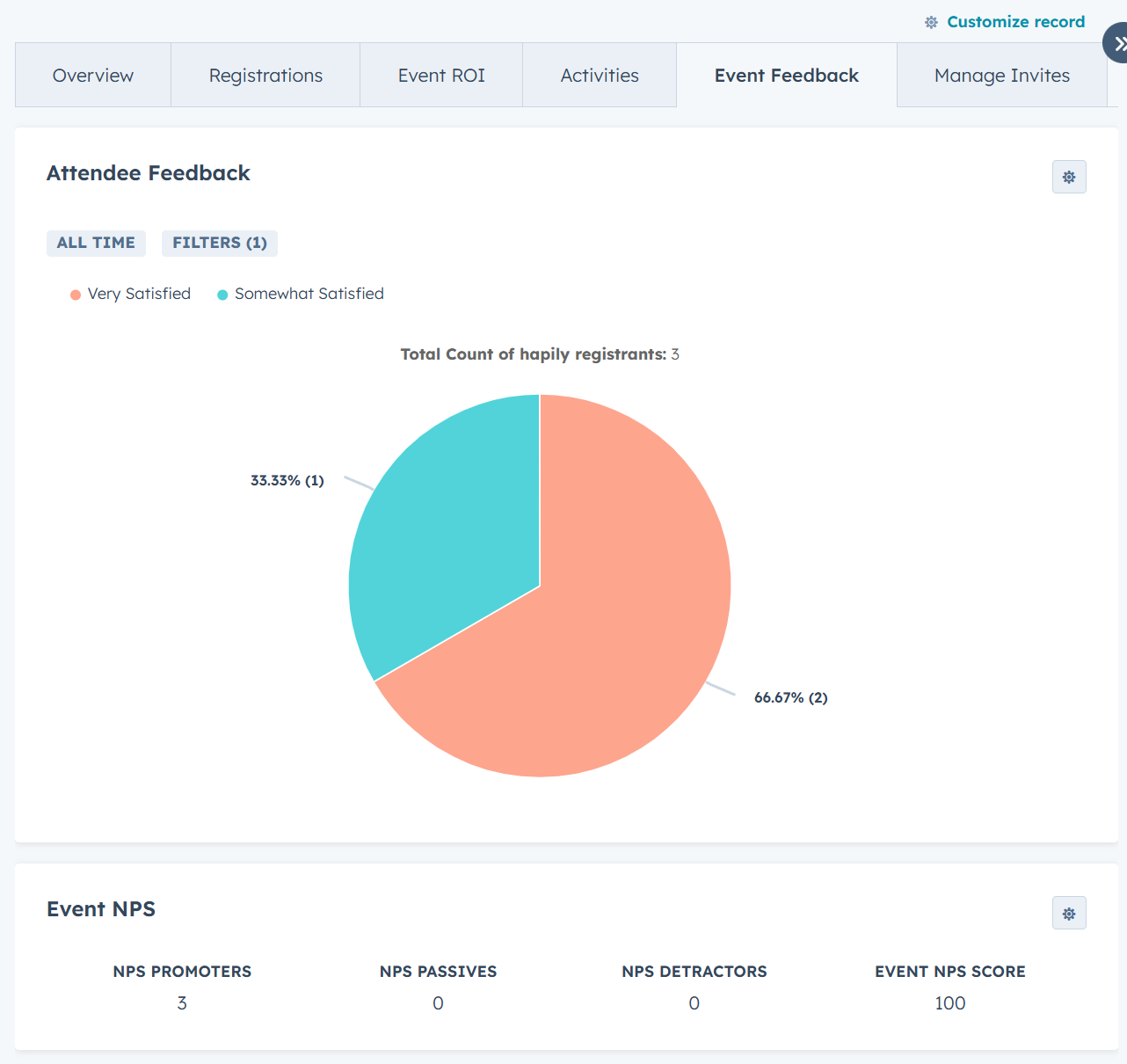Open the Attendee Feedback card settings gear
Viewport: 1127px width, 1064px height.
pos(1069,177)
